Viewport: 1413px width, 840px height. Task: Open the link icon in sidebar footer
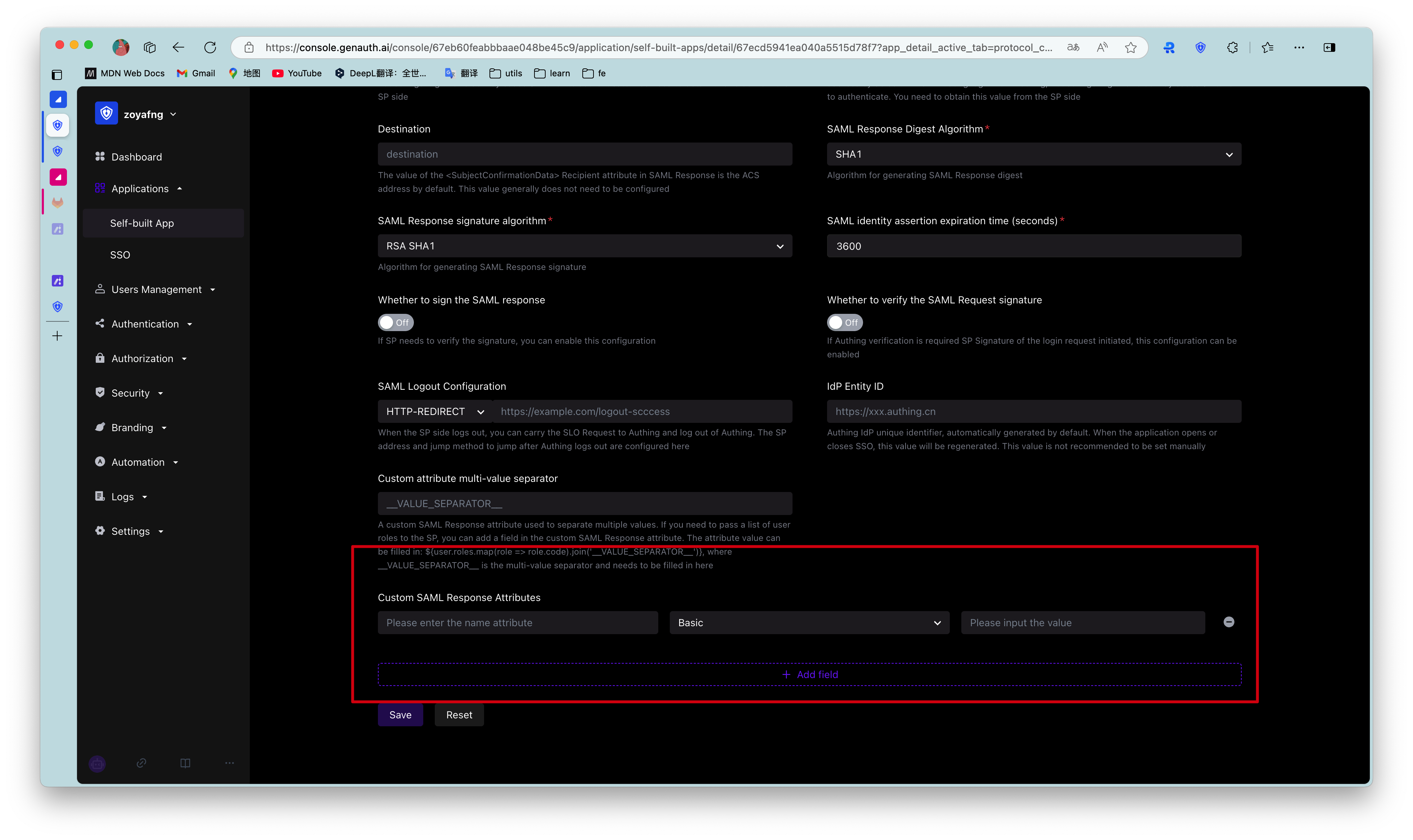coord(141,763)
